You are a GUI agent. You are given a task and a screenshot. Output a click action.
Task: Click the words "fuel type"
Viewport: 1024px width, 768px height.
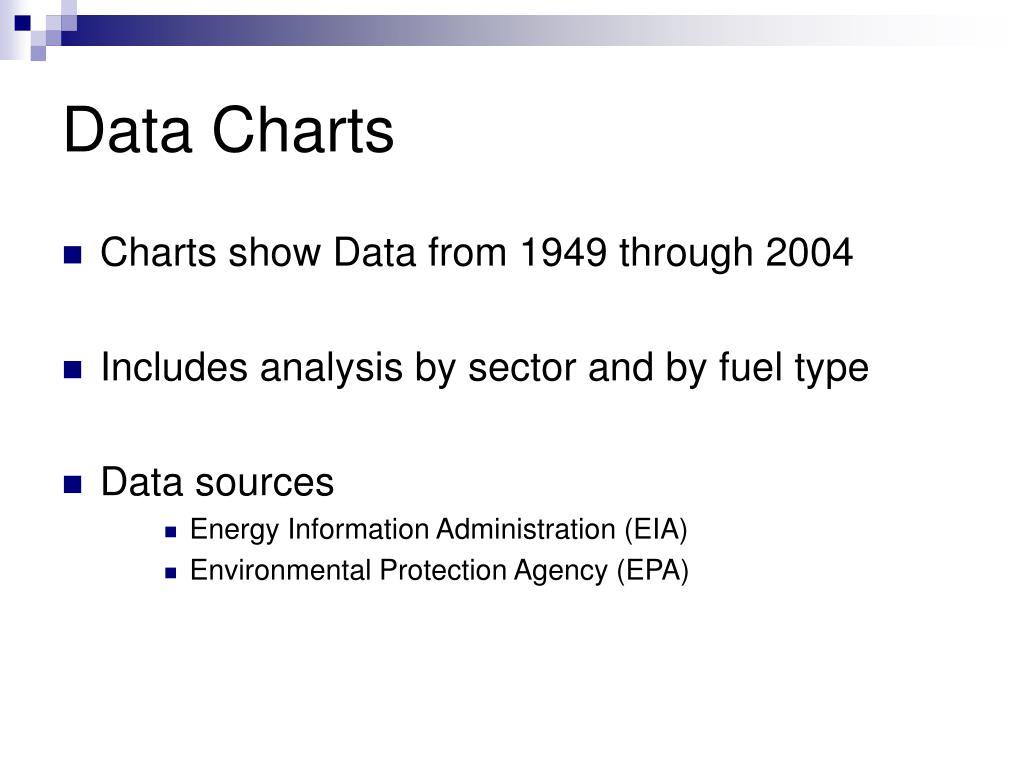[x=793, y=368]
